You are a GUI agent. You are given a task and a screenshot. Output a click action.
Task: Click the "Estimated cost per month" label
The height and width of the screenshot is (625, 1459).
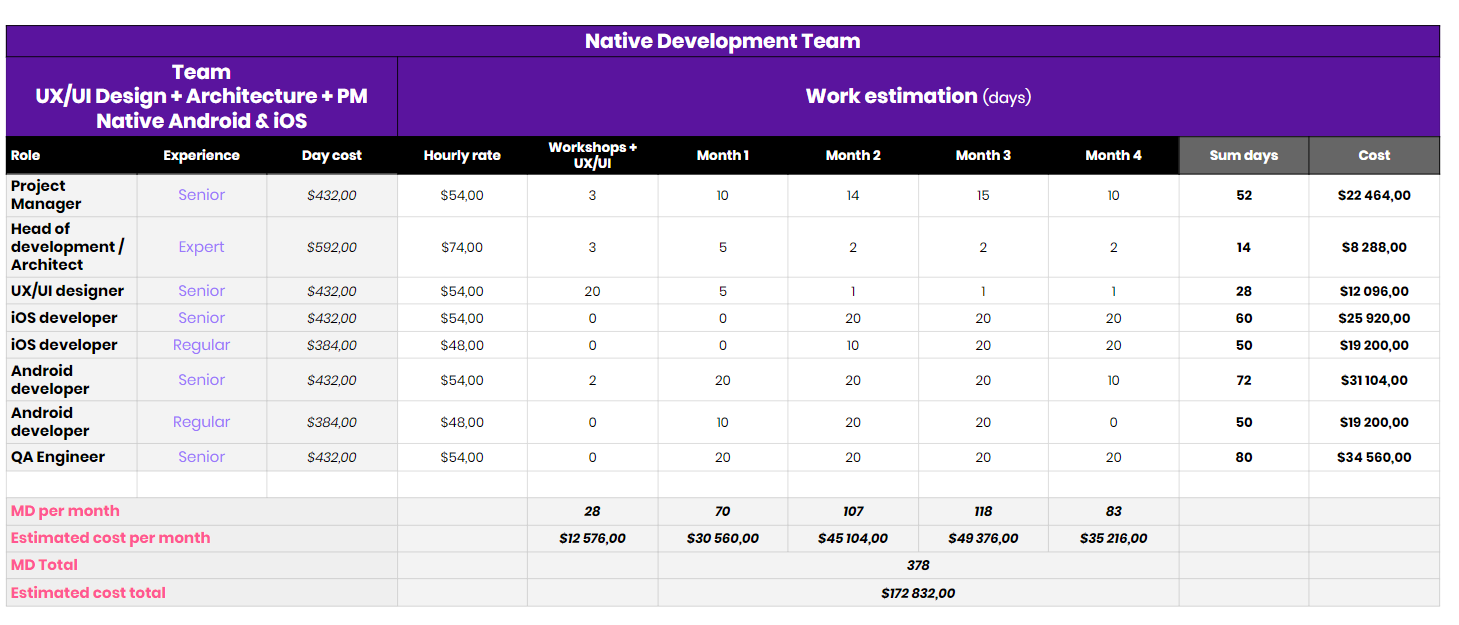click(110, 538)
